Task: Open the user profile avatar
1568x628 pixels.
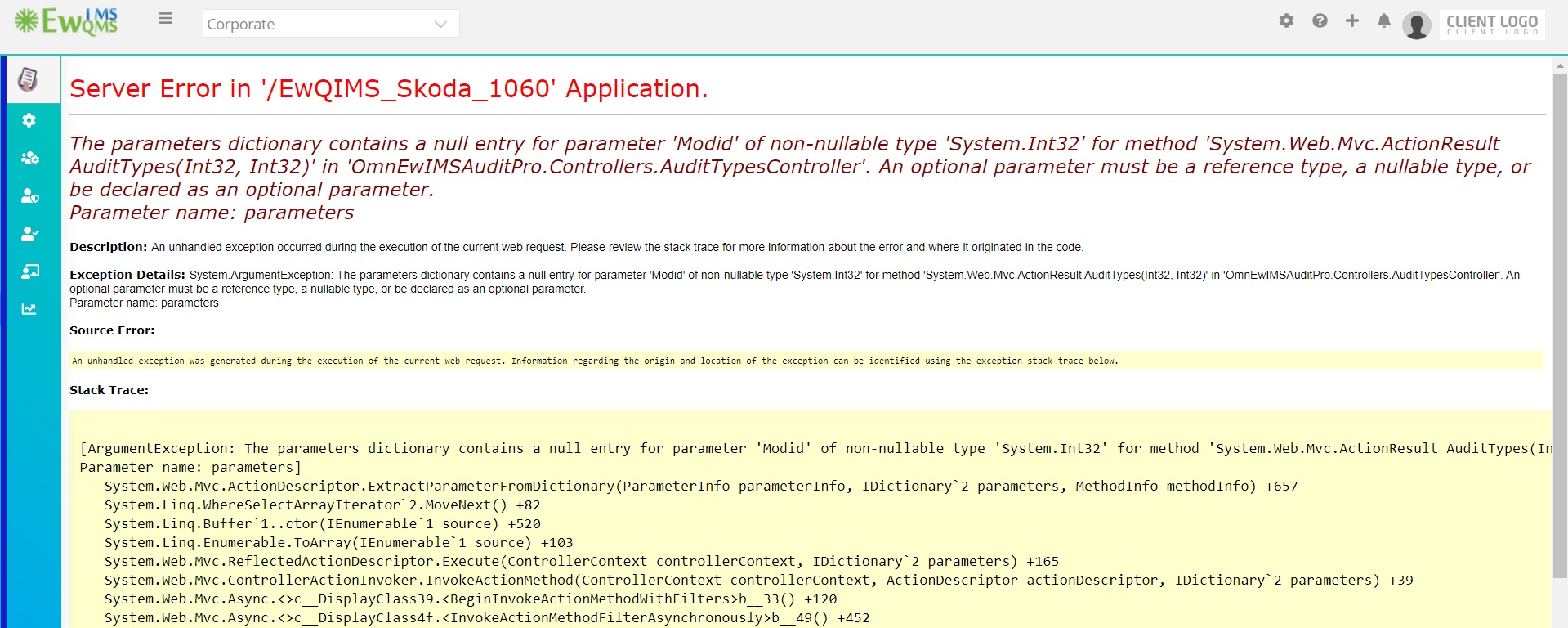Action: (x=1417, y=25)
